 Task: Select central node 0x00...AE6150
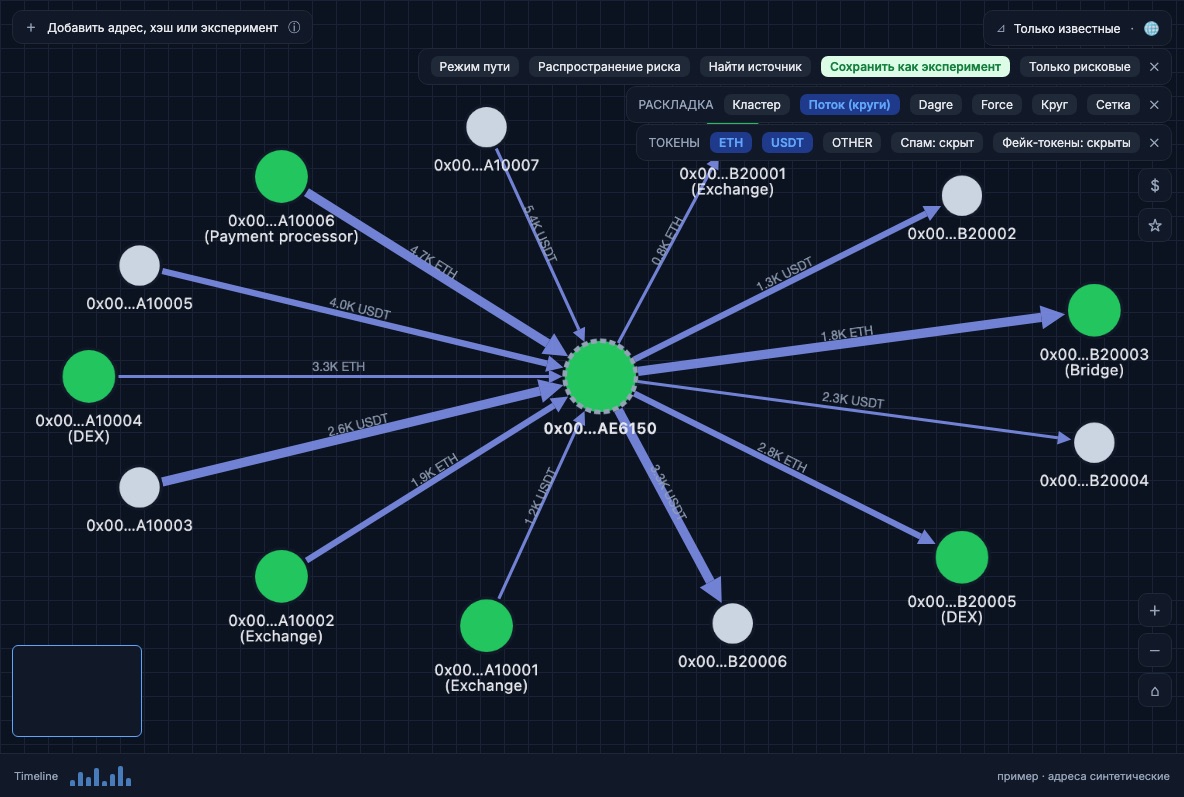600,375
